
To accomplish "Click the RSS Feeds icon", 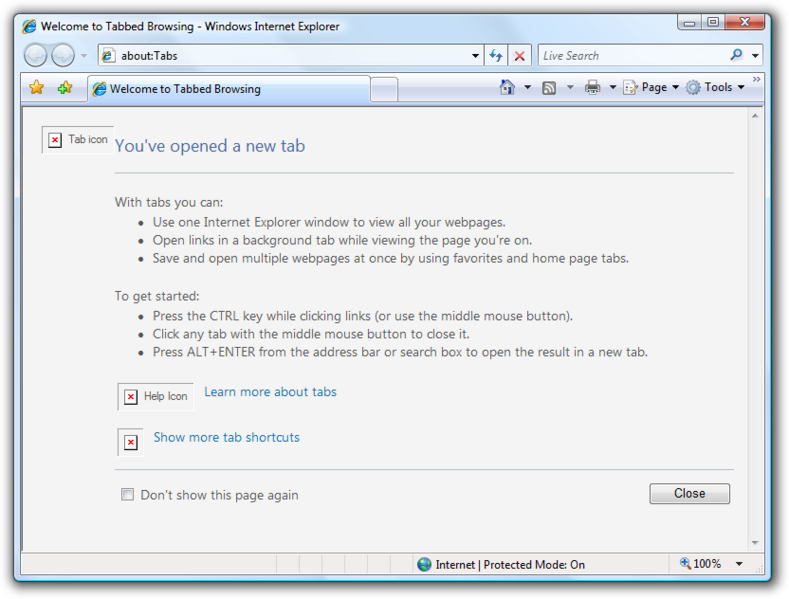I will point(549,88).
